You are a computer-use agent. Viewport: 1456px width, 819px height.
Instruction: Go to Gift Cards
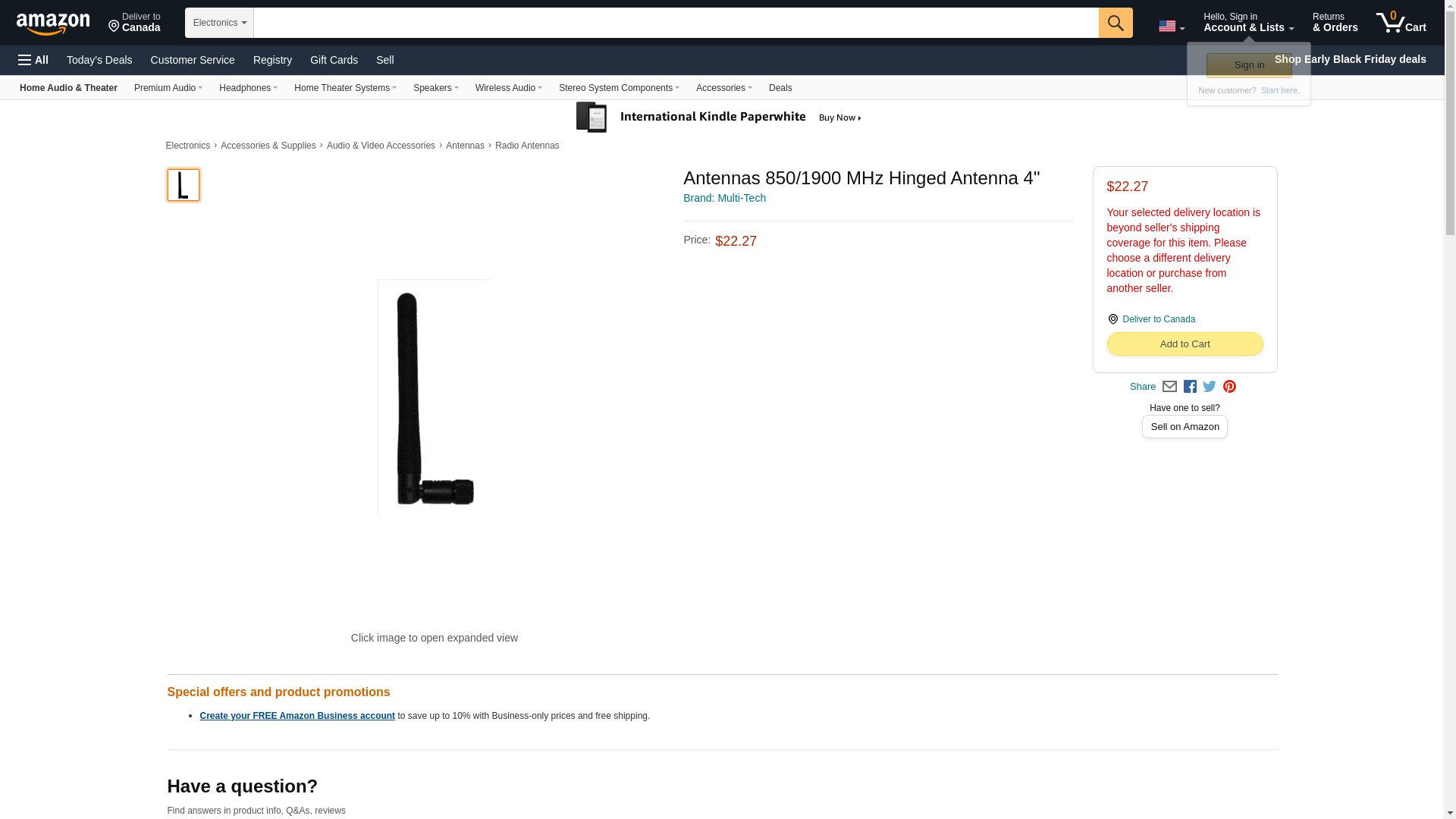tap(334, 60)
